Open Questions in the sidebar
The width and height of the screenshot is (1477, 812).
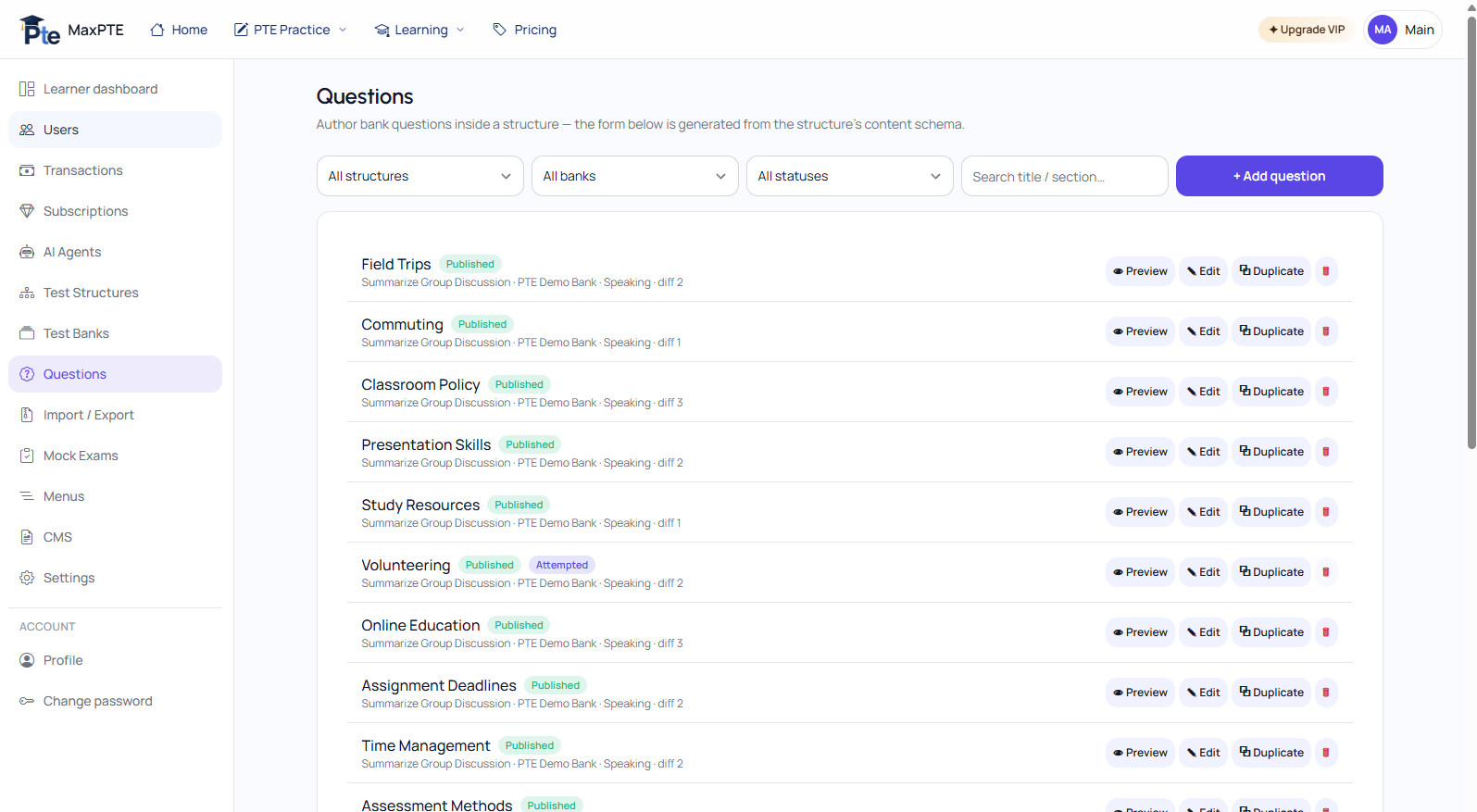click(115, 374)
